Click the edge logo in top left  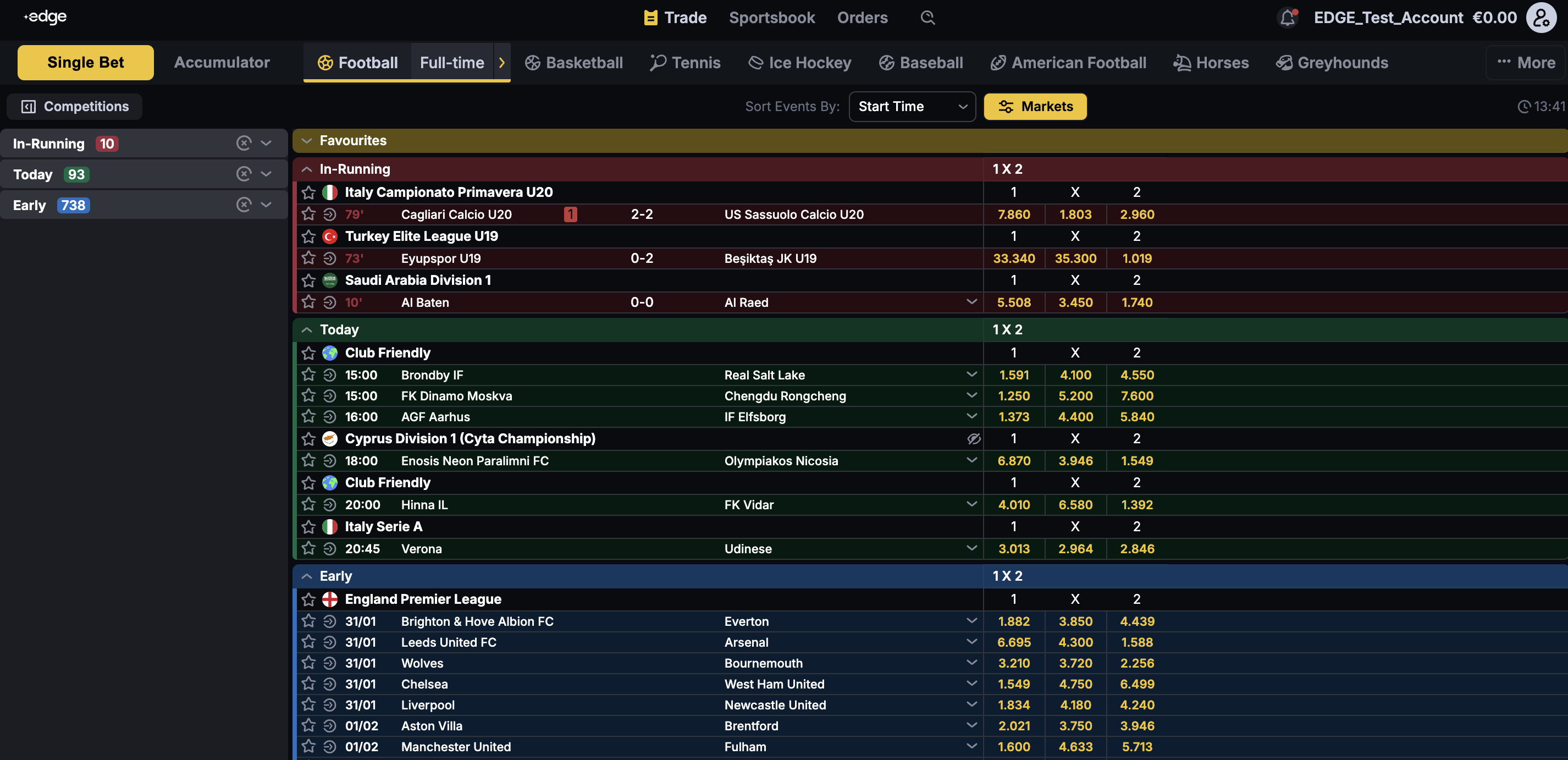click(x=46, y=17)
